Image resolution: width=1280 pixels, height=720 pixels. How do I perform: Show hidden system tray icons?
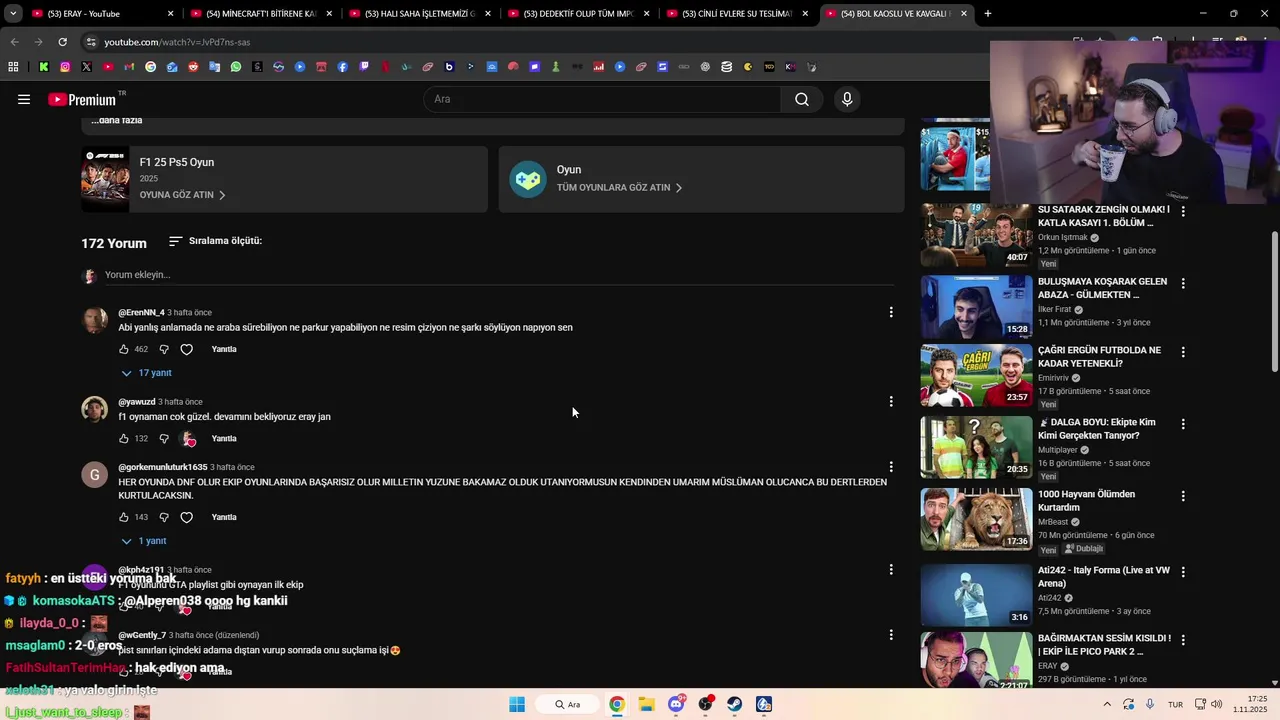click(1106, 704)
